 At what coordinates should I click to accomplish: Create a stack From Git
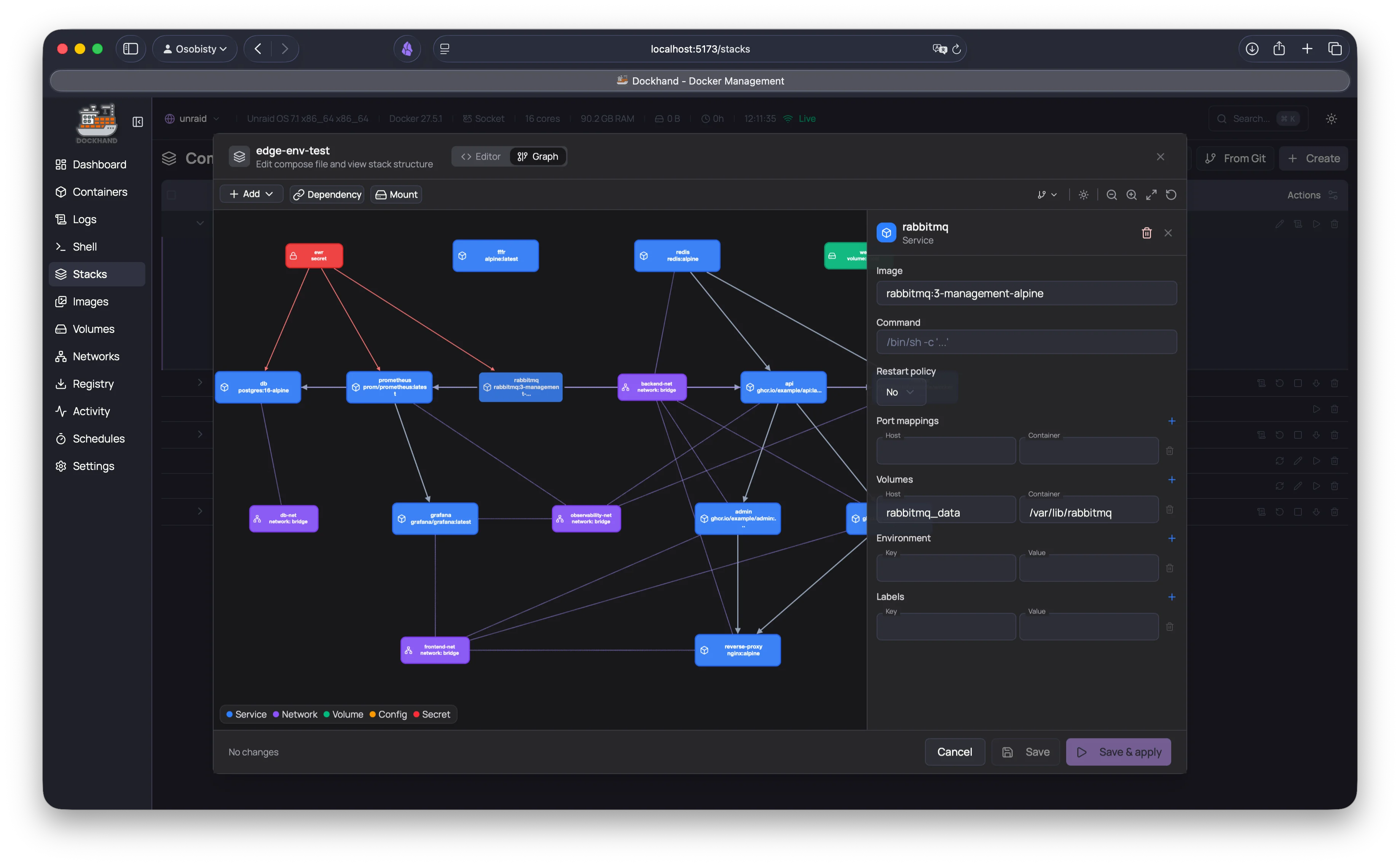tap(1234, 158)
